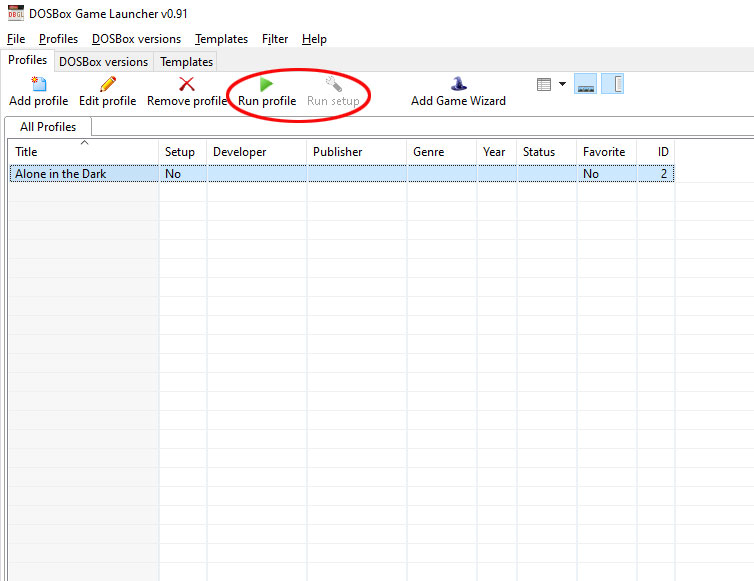Run the selected profile with green arrow
754x581 pixels.
click(x=266, y=84)
